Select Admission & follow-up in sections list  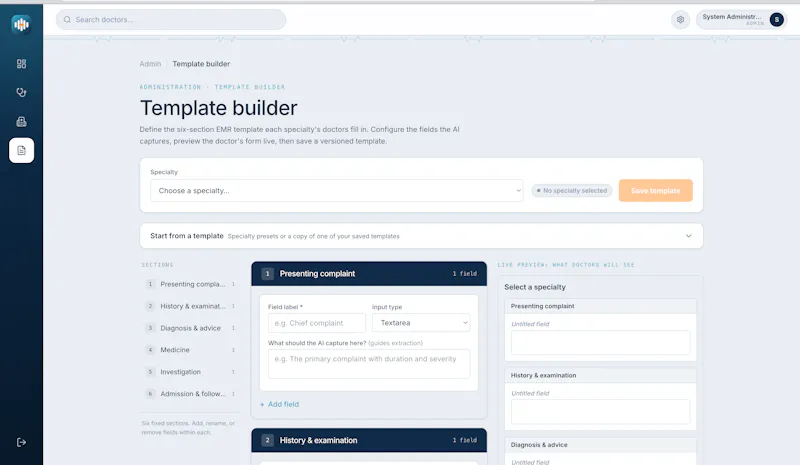pos(191,394)
